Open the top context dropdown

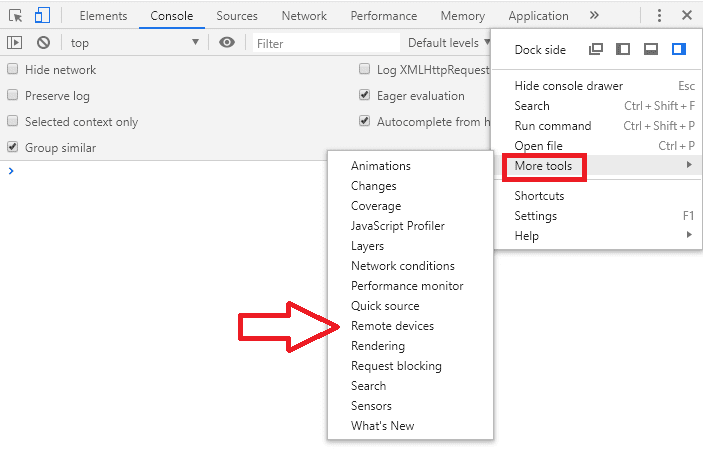pyautogui.click(x=134, y=43)
